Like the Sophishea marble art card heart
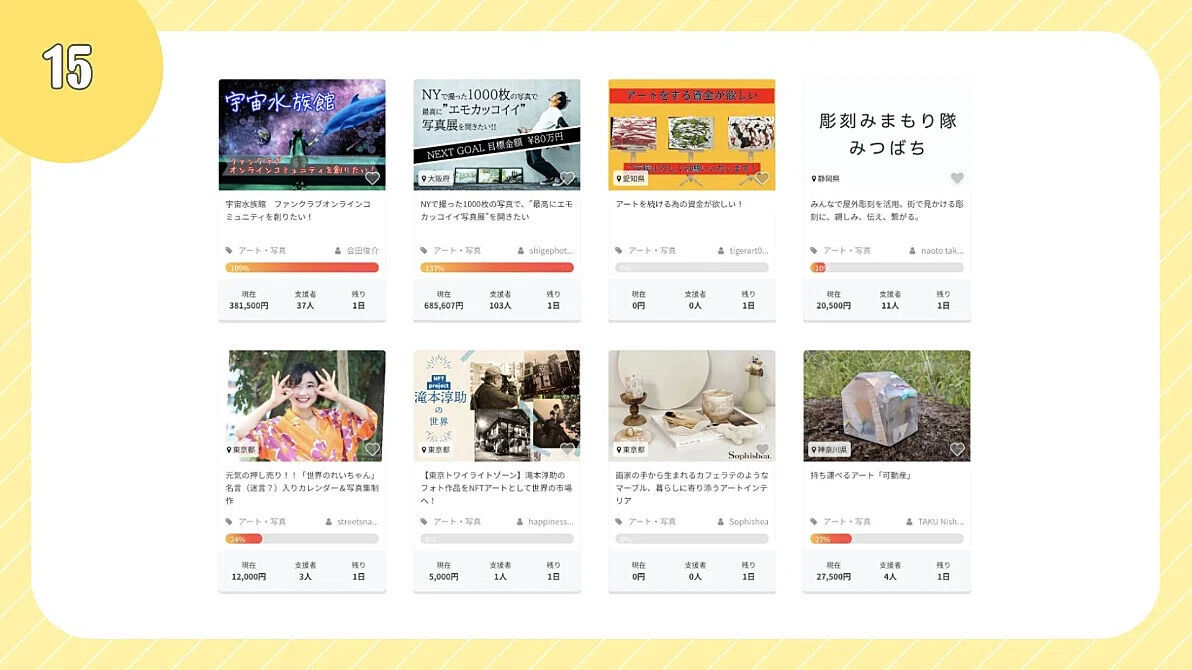 click(x=762, y=449)
